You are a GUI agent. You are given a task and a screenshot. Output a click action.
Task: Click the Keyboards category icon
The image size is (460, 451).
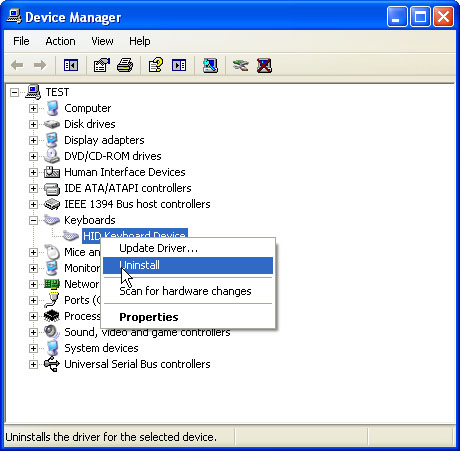tap(52, 220)
